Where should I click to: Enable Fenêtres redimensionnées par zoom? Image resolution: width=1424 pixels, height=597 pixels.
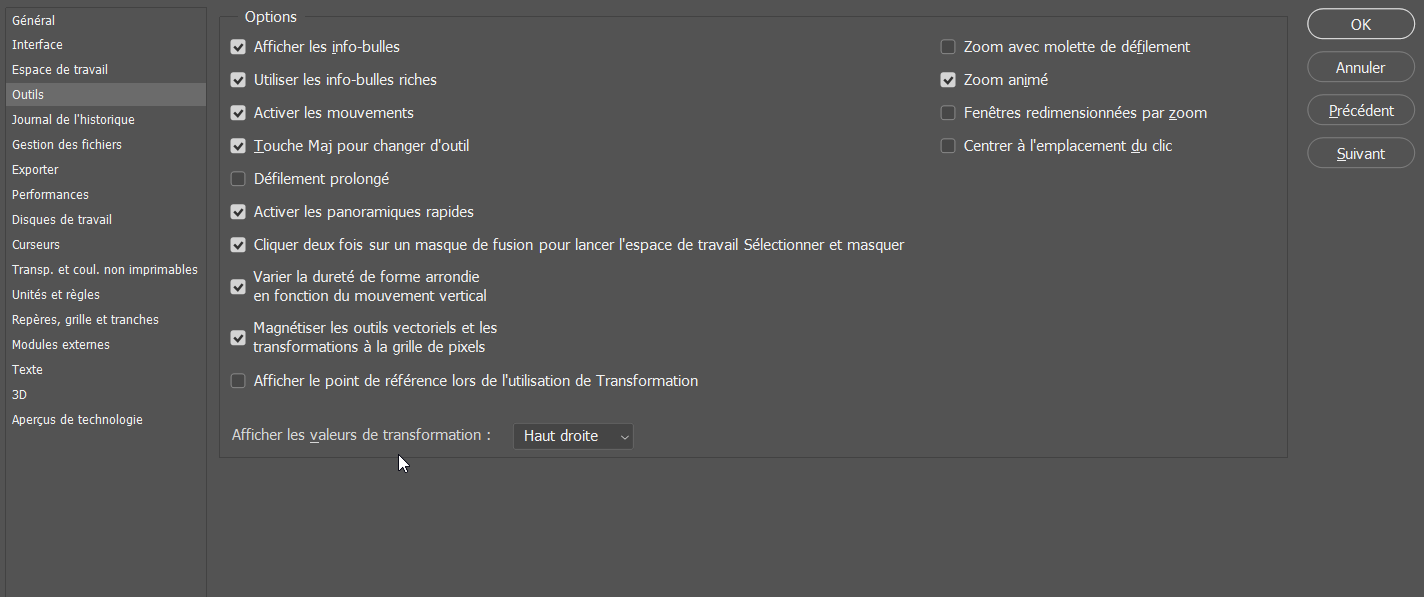point(948,113)
